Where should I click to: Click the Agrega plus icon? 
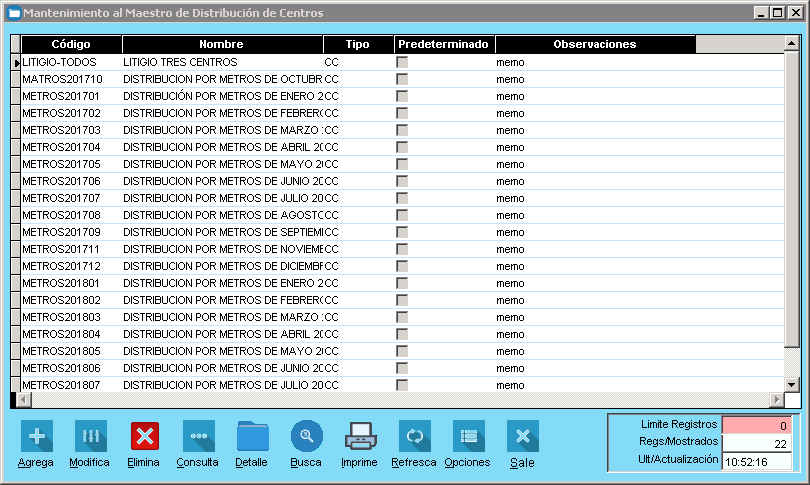pos(37,437)
